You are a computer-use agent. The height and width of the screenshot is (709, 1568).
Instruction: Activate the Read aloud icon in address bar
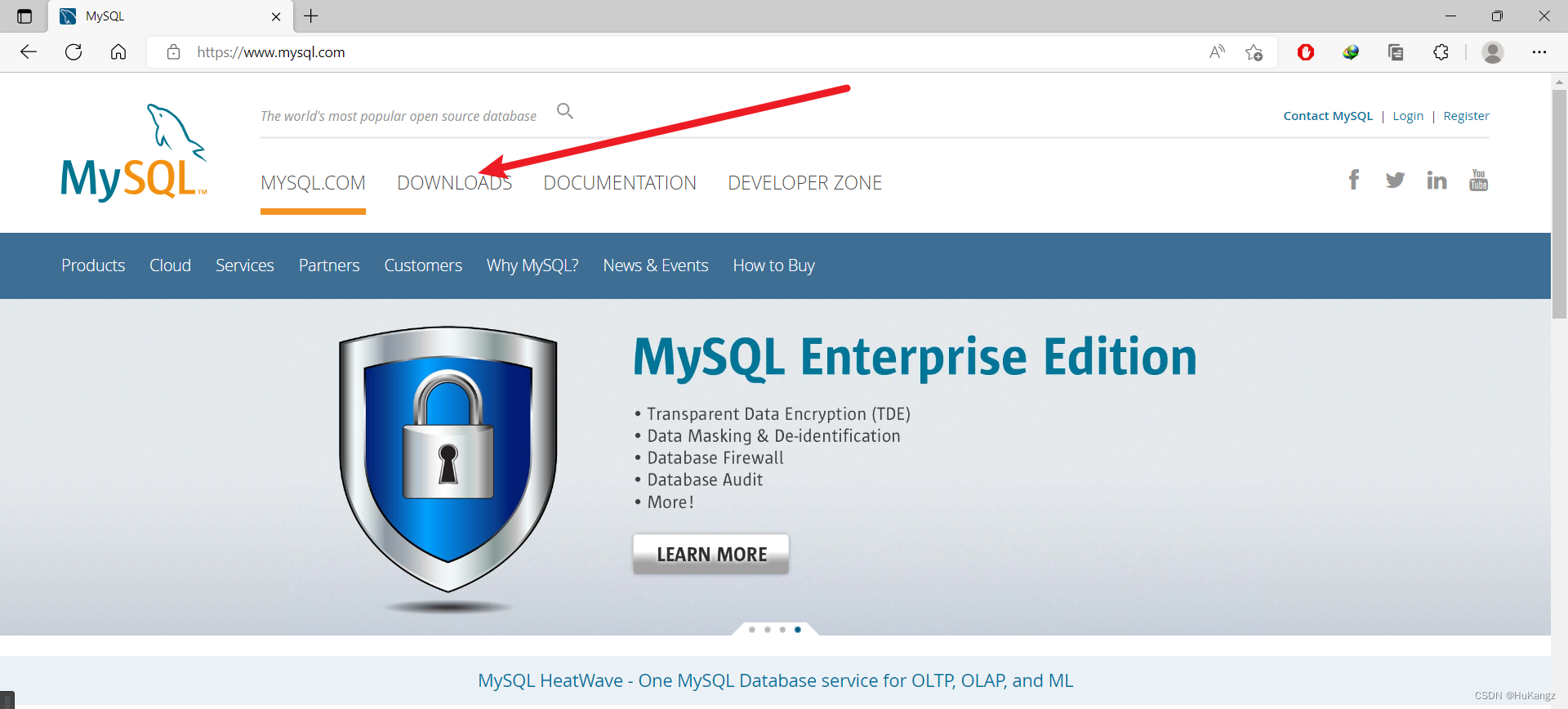pyautogui.click(x=1218, y=52)
